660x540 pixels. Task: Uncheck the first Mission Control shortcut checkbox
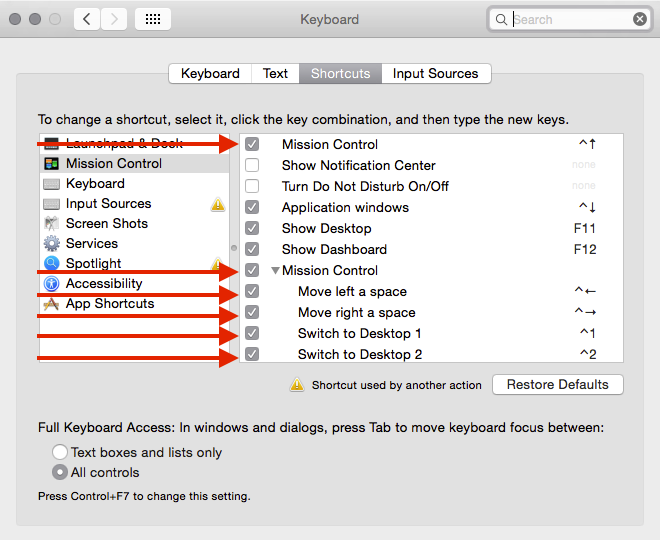[252, 144]
